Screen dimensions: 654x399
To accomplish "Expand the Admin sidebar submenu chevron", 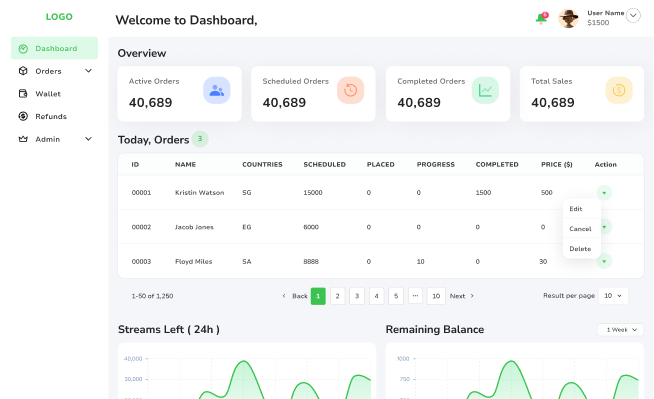I will (x=88, y=139).
